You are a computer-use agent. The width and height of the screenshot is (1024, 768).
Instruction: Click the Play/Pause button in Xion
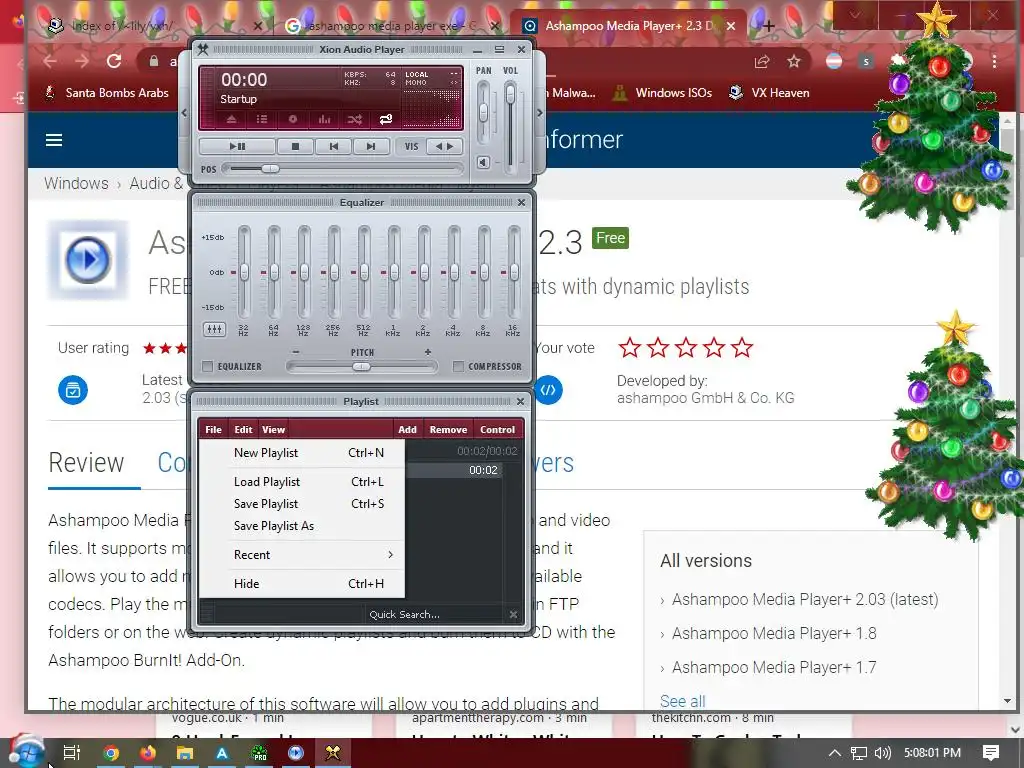click(x=237, y=146)
